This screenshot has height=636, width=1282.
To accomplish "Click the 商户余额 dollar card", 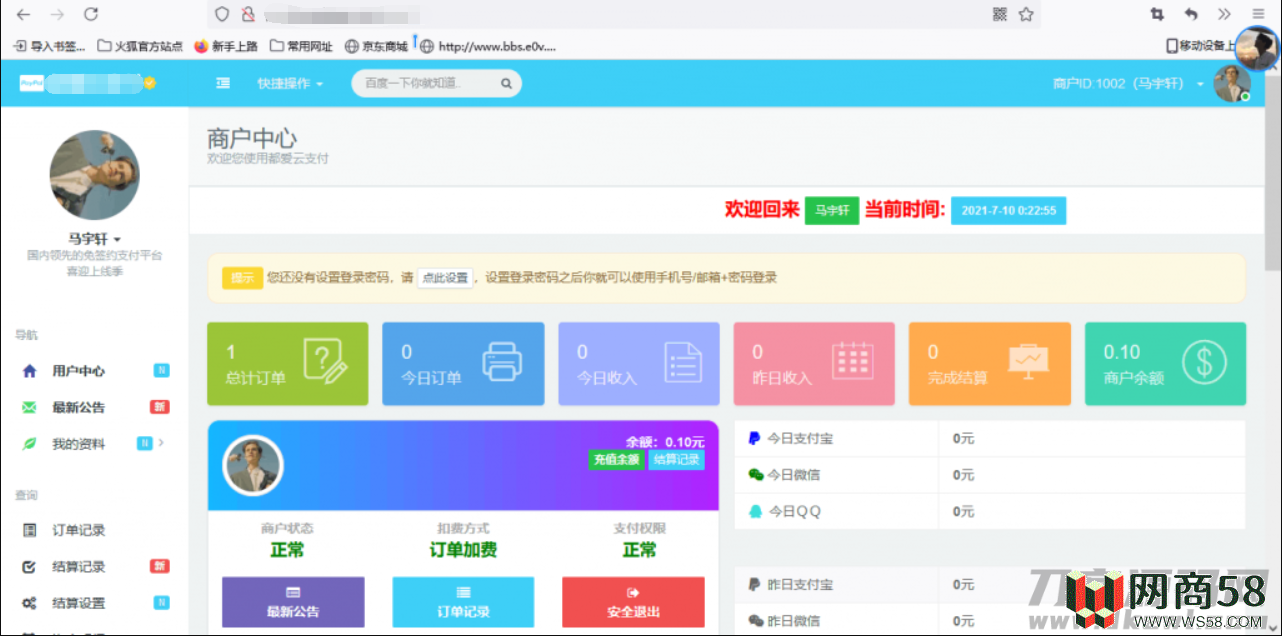I will point(1165,364).
